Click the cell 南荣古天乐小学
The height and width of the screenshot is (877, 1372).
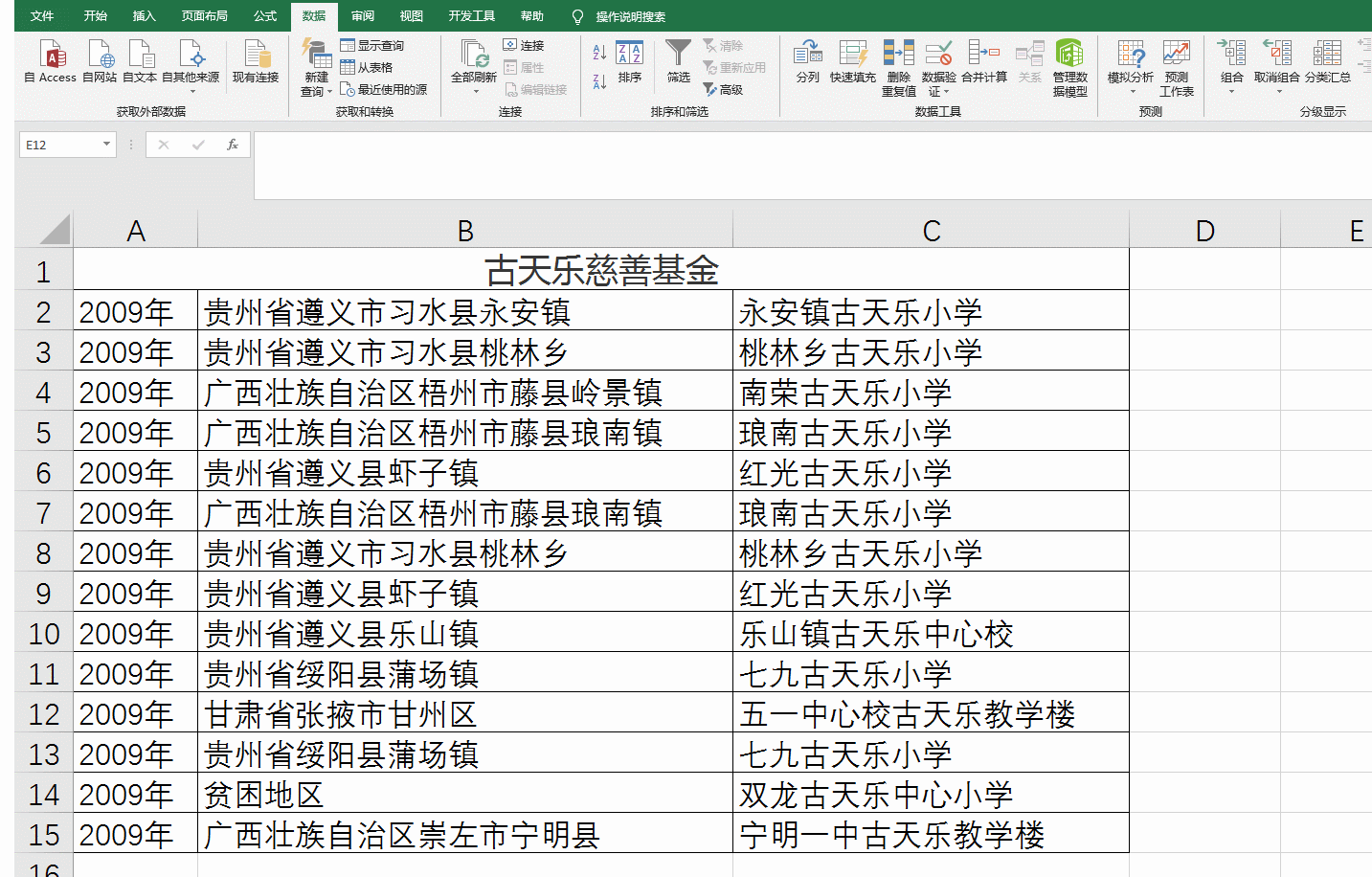(x=931, y=392)
